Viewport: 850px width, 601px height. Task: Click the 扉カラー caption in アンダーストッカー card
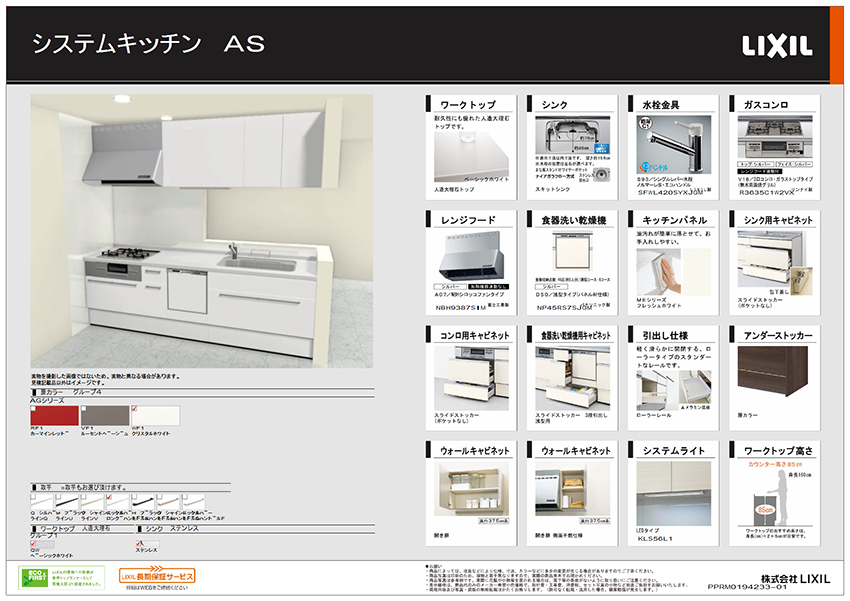click(x=748, y=415)
